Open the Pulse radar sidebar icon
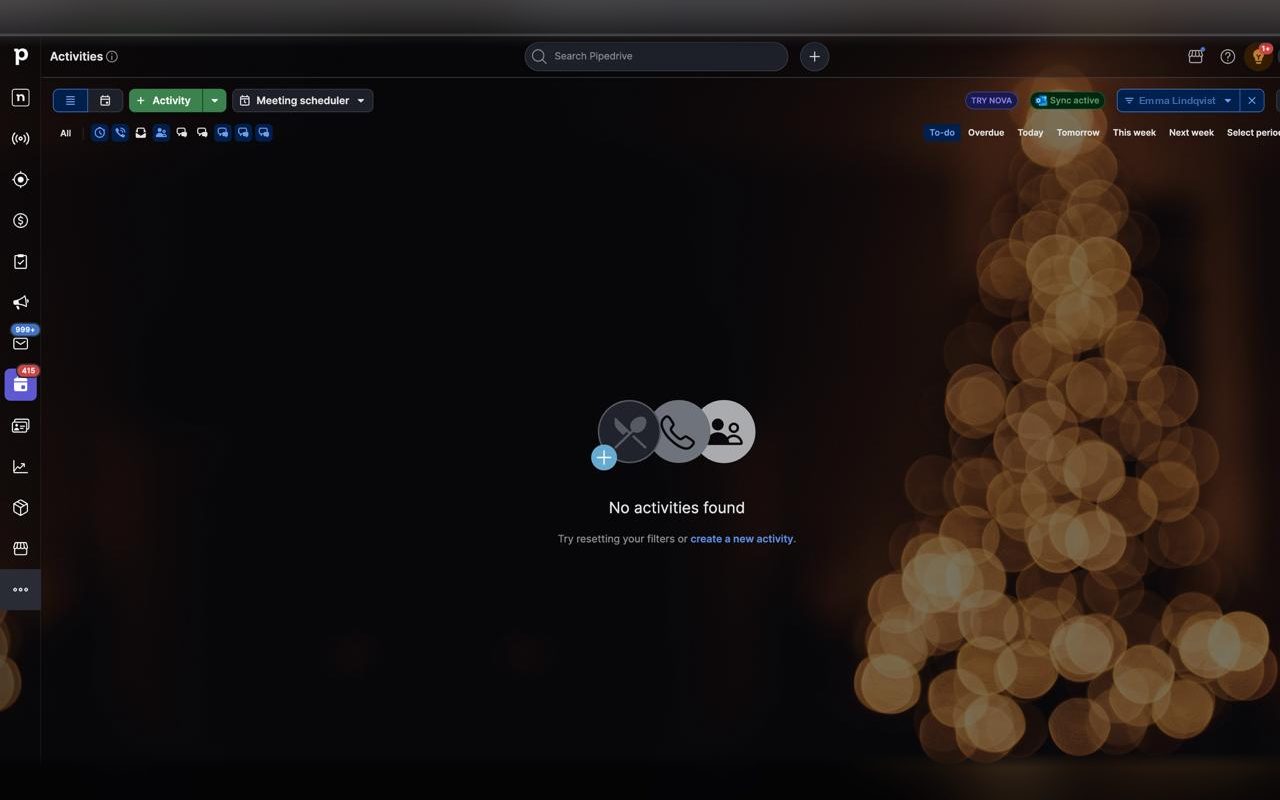The height and width of the screenshot is (800, 1280). click(20, 139)
